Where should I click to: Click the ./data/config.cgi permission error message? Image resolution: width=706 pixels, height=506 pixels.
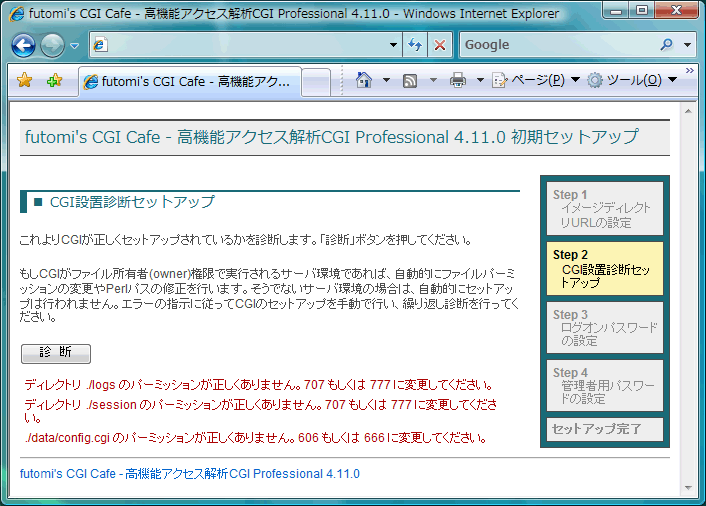(x=256, y=438)
